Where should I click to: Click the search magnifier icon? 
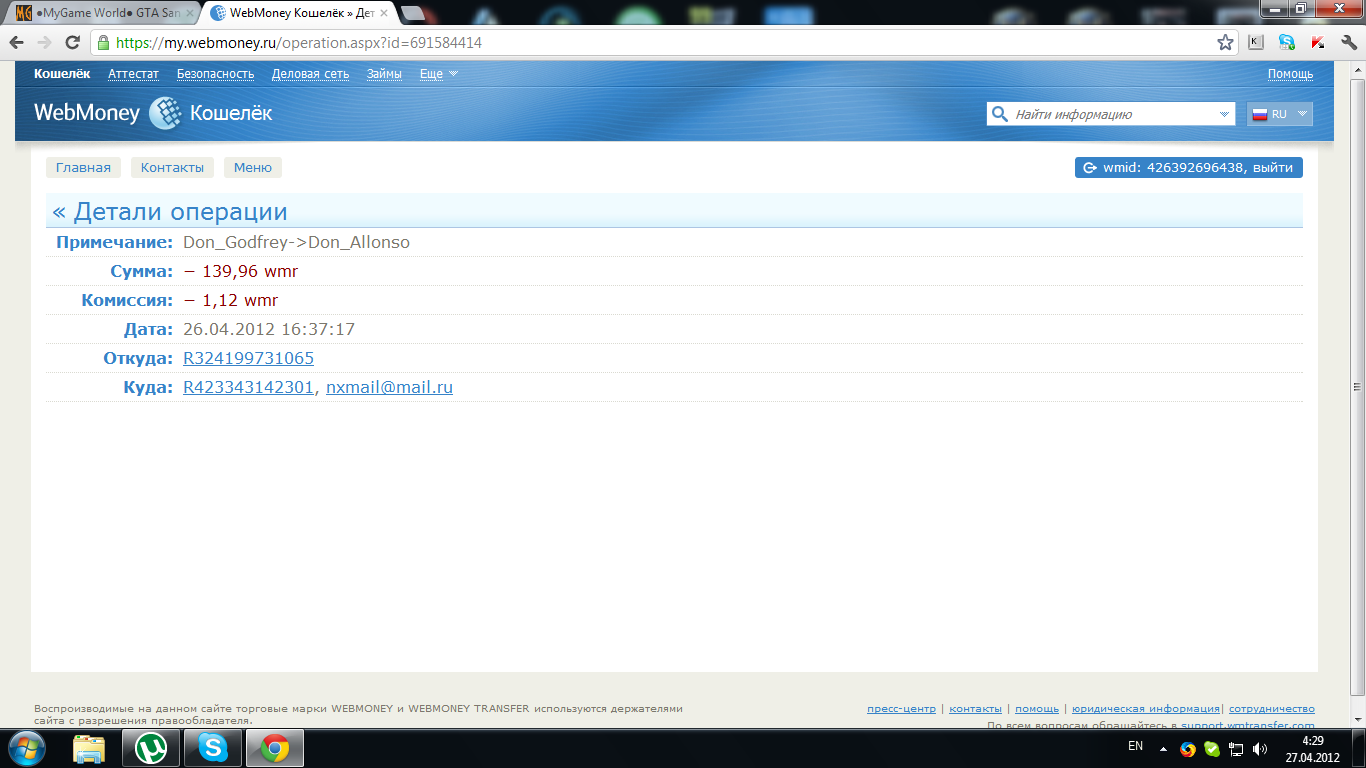[x=999, y=114]
